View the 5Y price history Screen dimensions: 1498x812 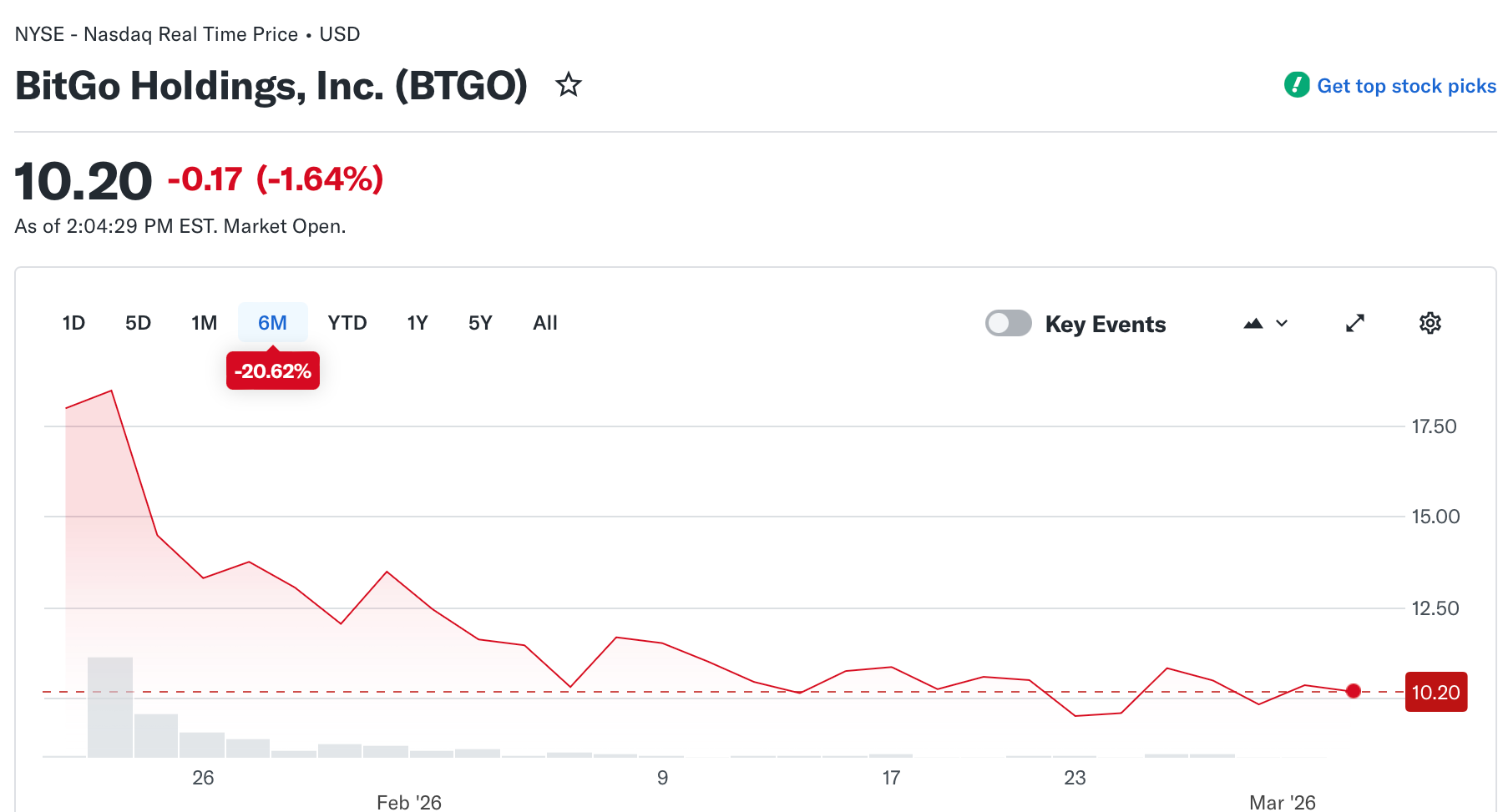(480, 323)
